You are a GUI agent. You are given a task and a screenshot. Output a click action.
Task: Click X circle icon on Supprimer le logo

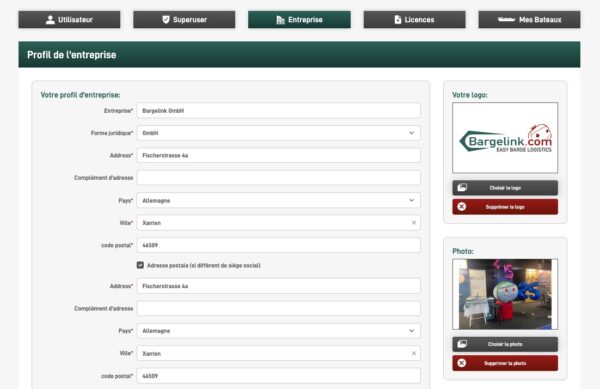(x=462, y=207)
